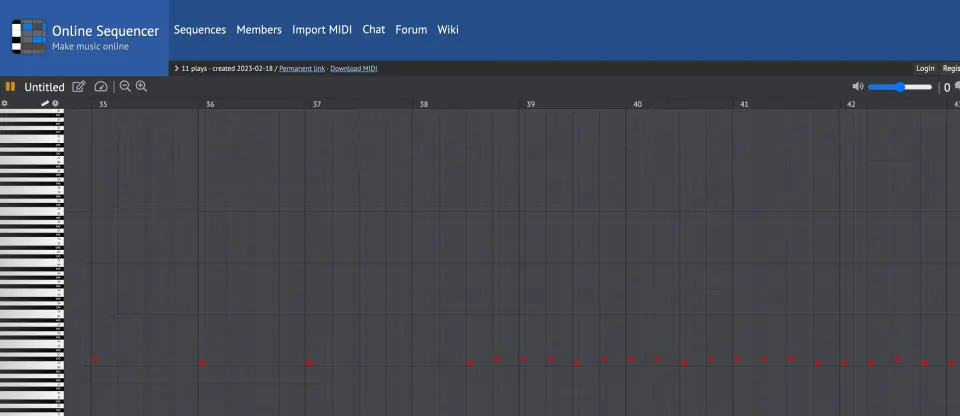
Task: Open the Chat page
Action: pos(373,29)
